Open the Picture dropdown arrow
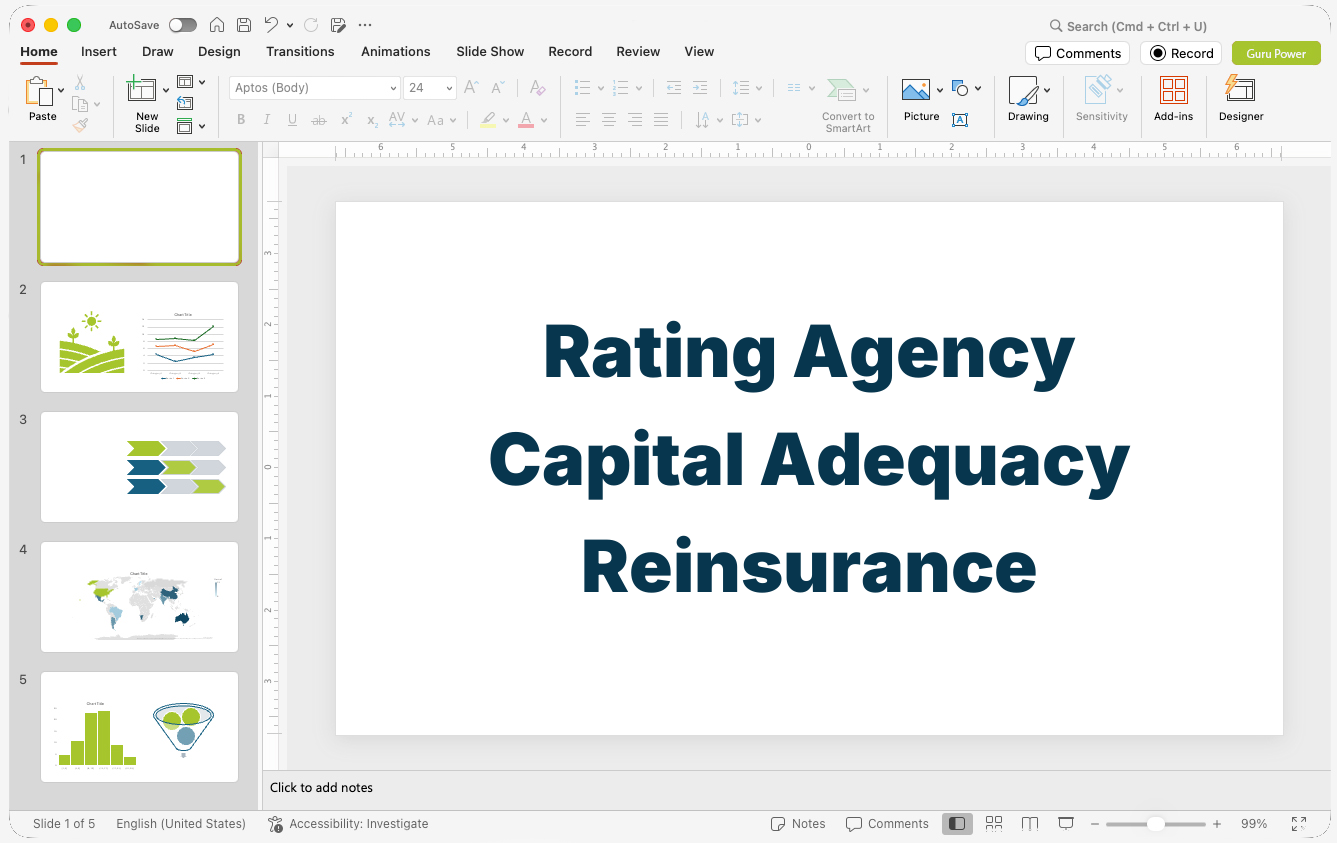Image resolution: width=1337 pixels, height=843 pixels. point(940,90)
